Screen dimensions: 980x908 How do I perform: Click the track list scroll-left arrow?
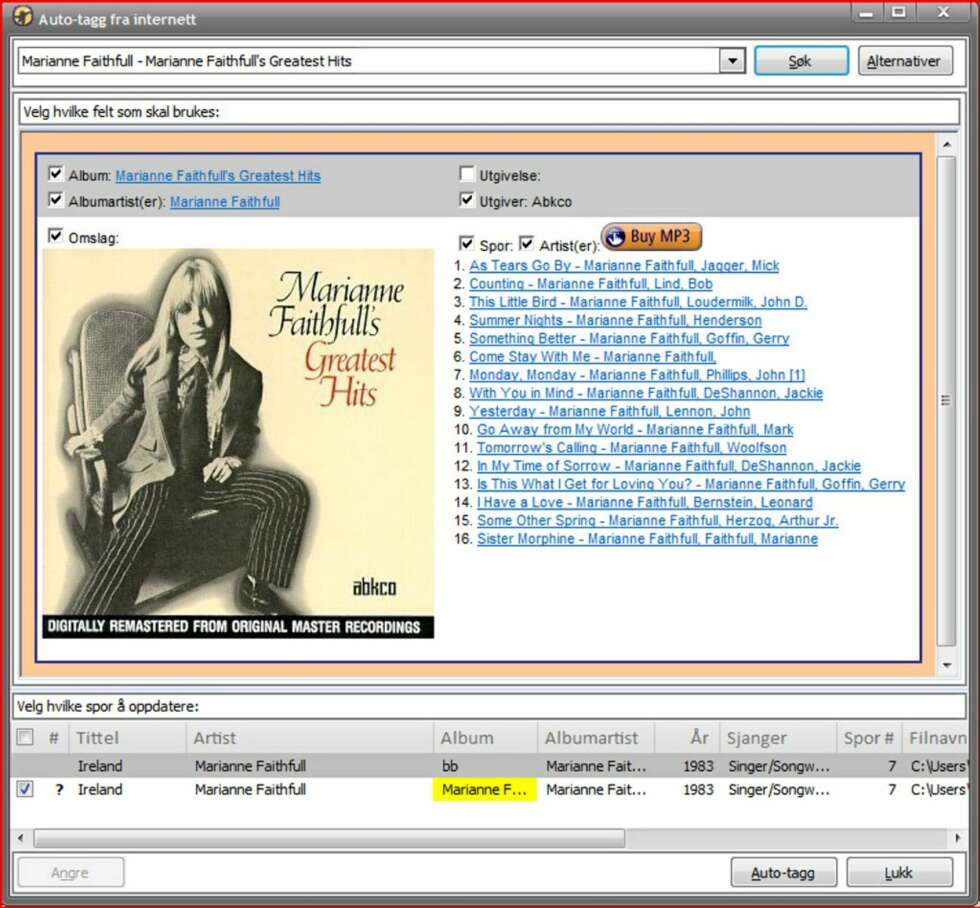(x=21, y=838)
